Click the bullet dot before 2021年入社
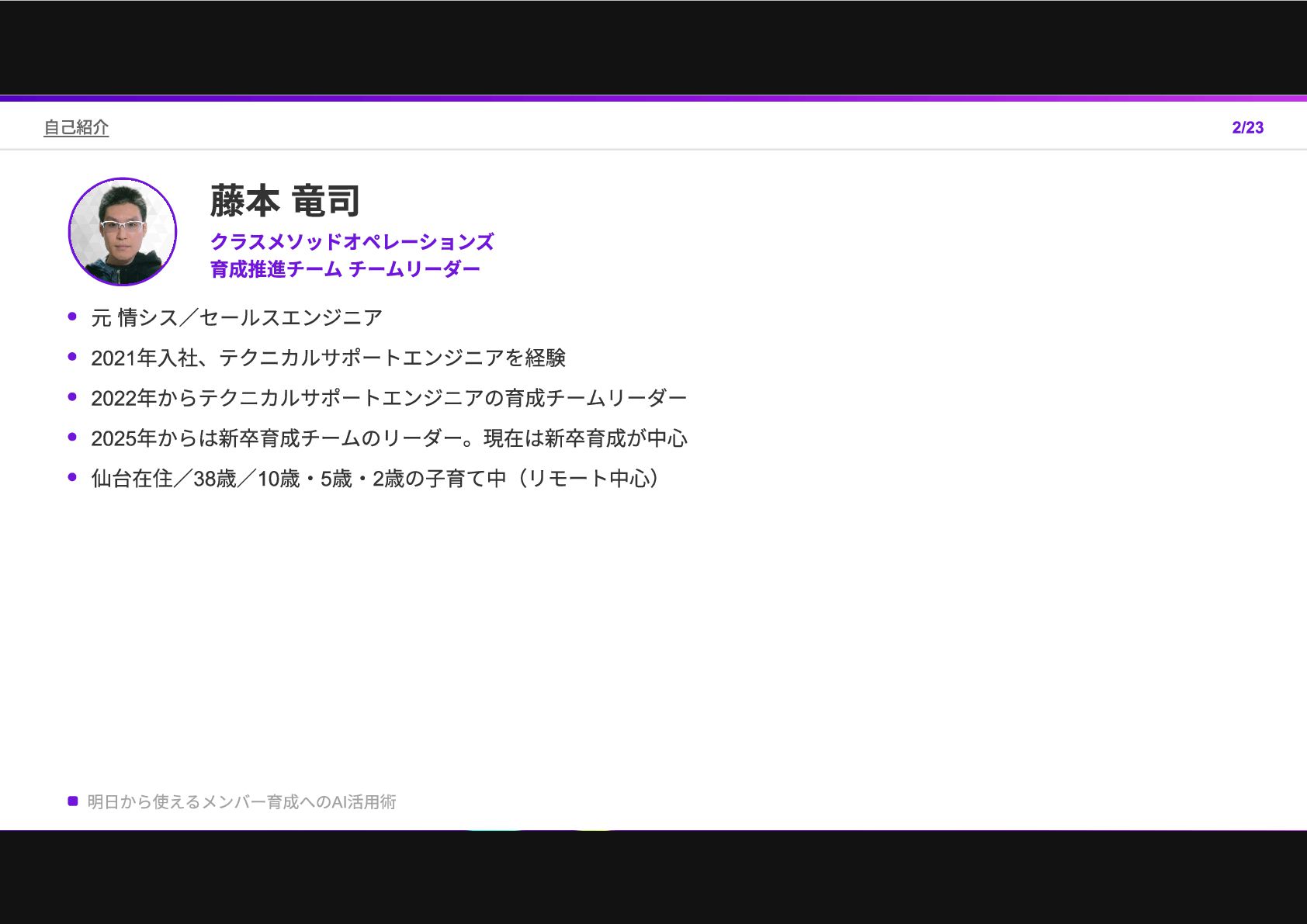 point(72,357)
